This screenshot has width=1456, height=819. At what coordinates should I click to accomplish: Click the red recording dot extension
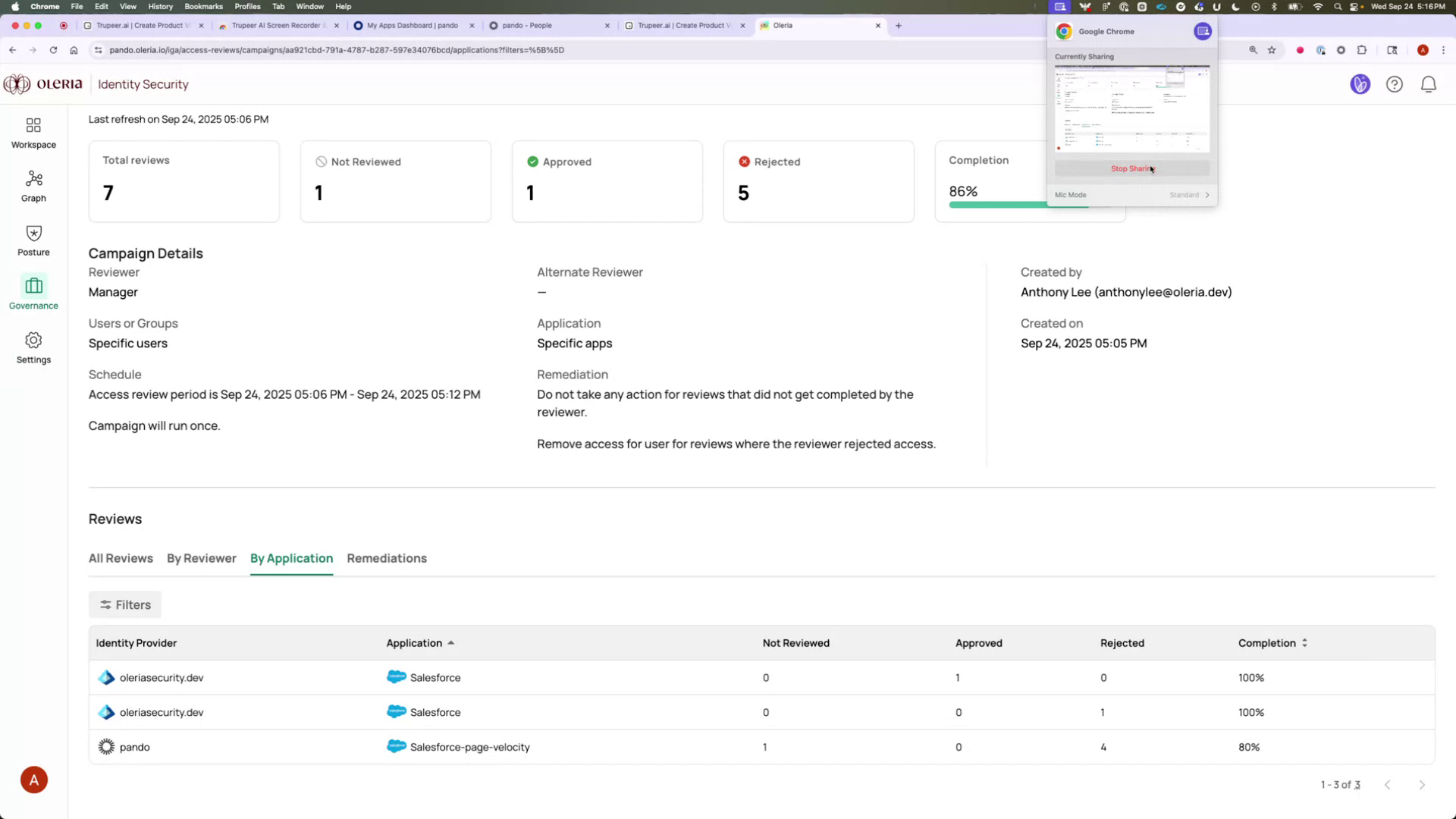point(1301,50)
